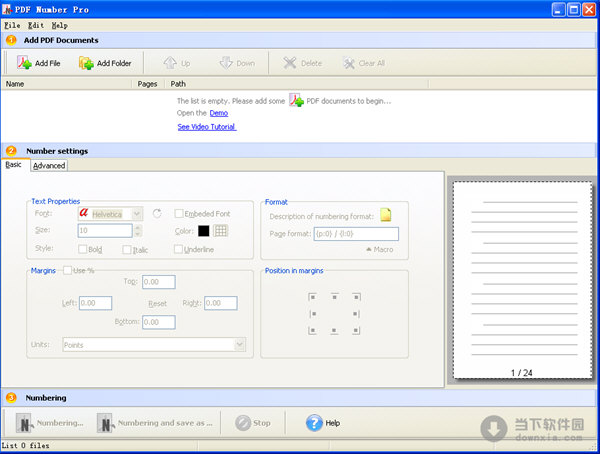Click the Right margin input field
The width and height of the screenshot is (600, 454).
point(221,303)
